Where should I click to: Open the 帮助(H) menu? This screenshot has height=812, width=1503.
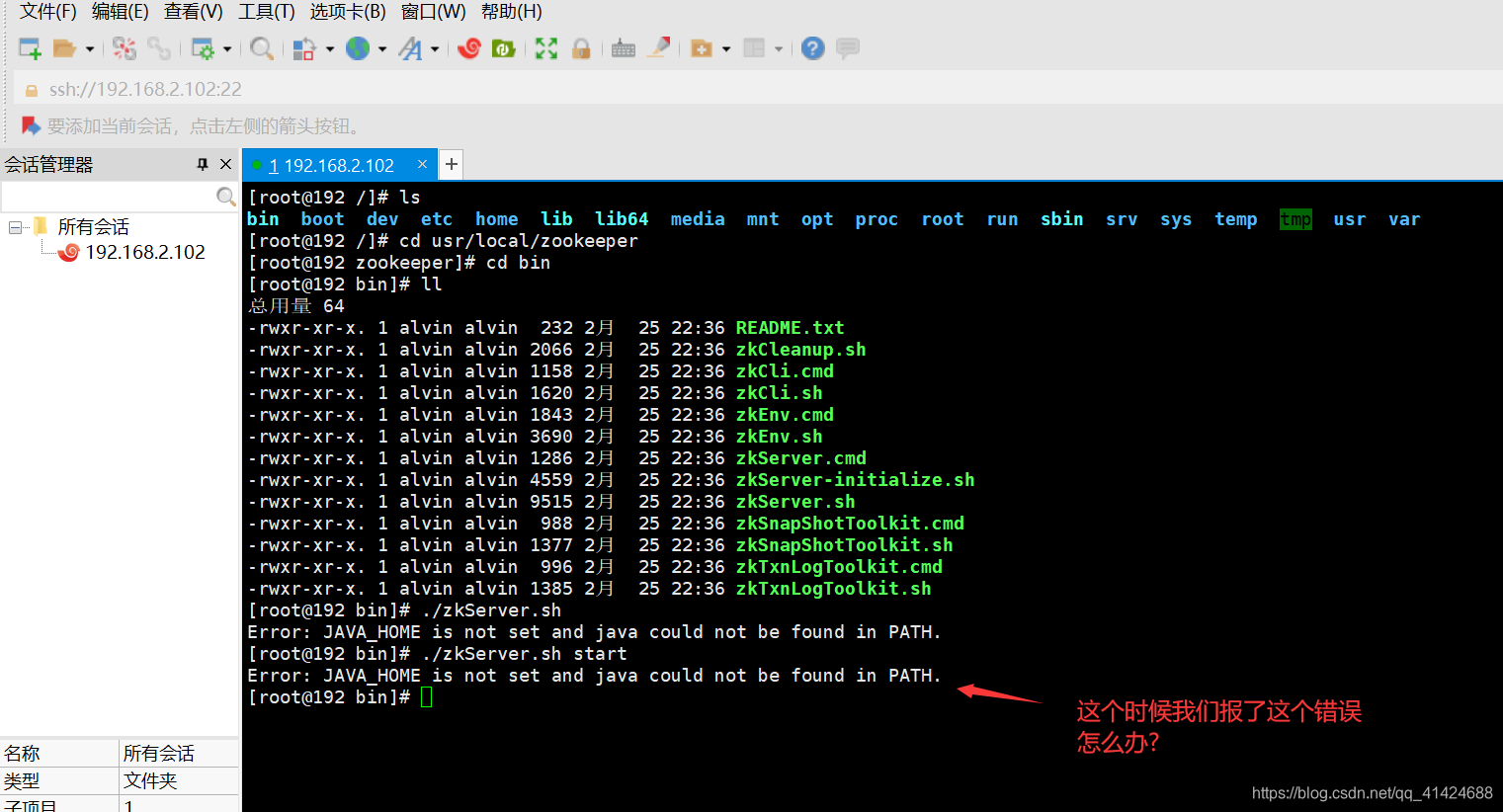coord(511,12)
